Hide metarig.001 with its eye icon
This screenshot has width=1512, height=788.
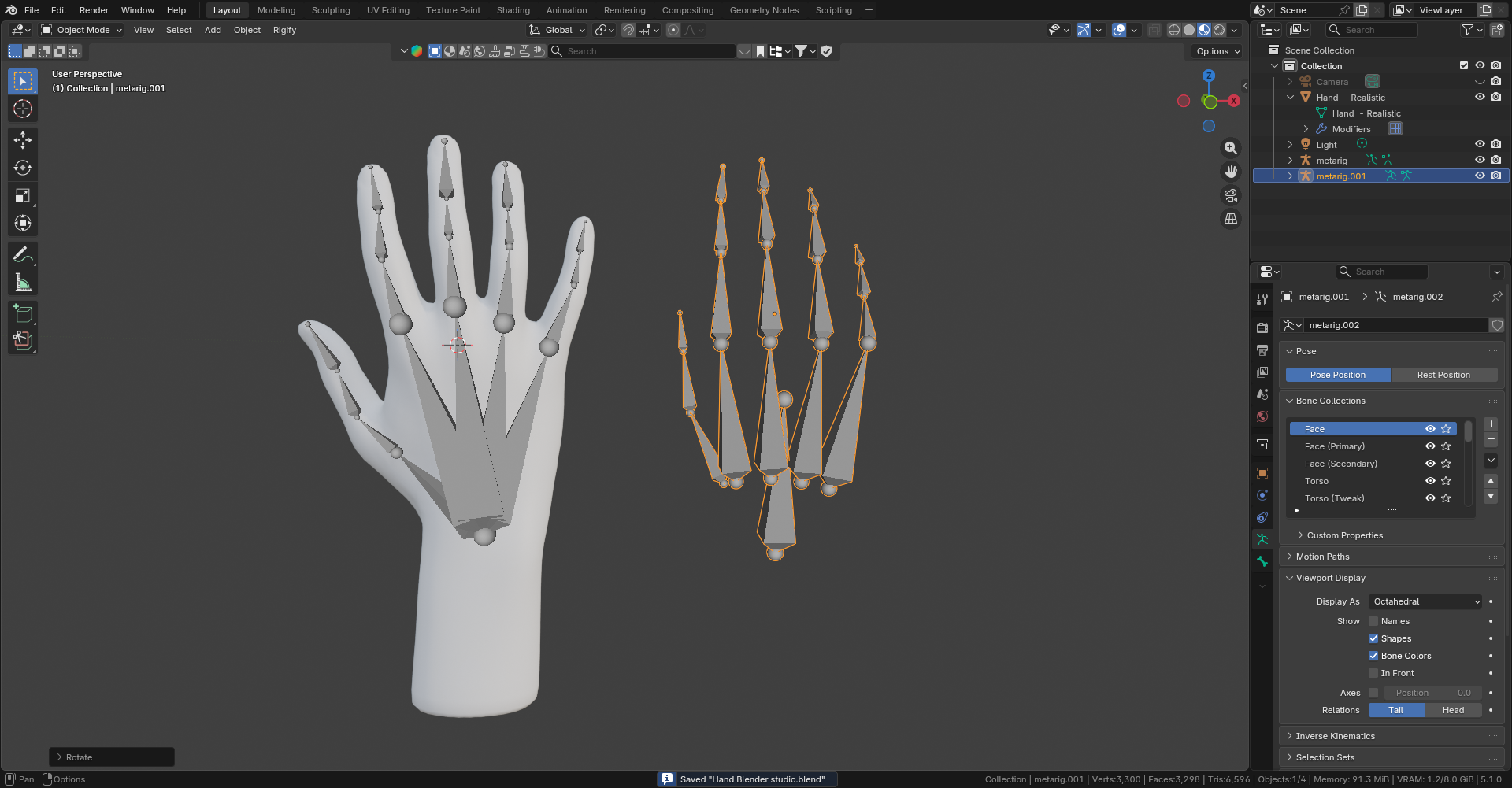1480,176
